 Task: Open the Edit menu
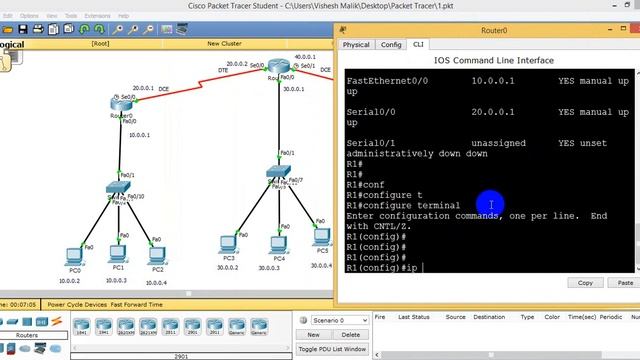coord(8,16)
